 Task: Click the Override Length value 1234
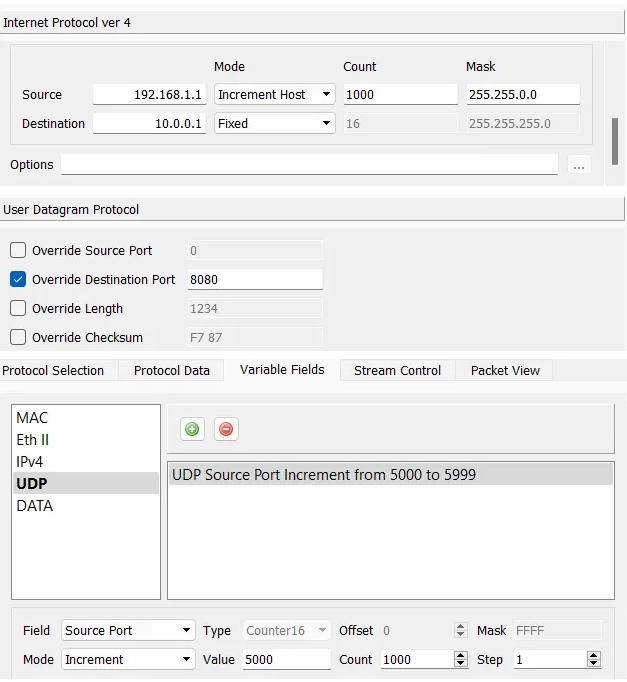click(x=255, y=308)
